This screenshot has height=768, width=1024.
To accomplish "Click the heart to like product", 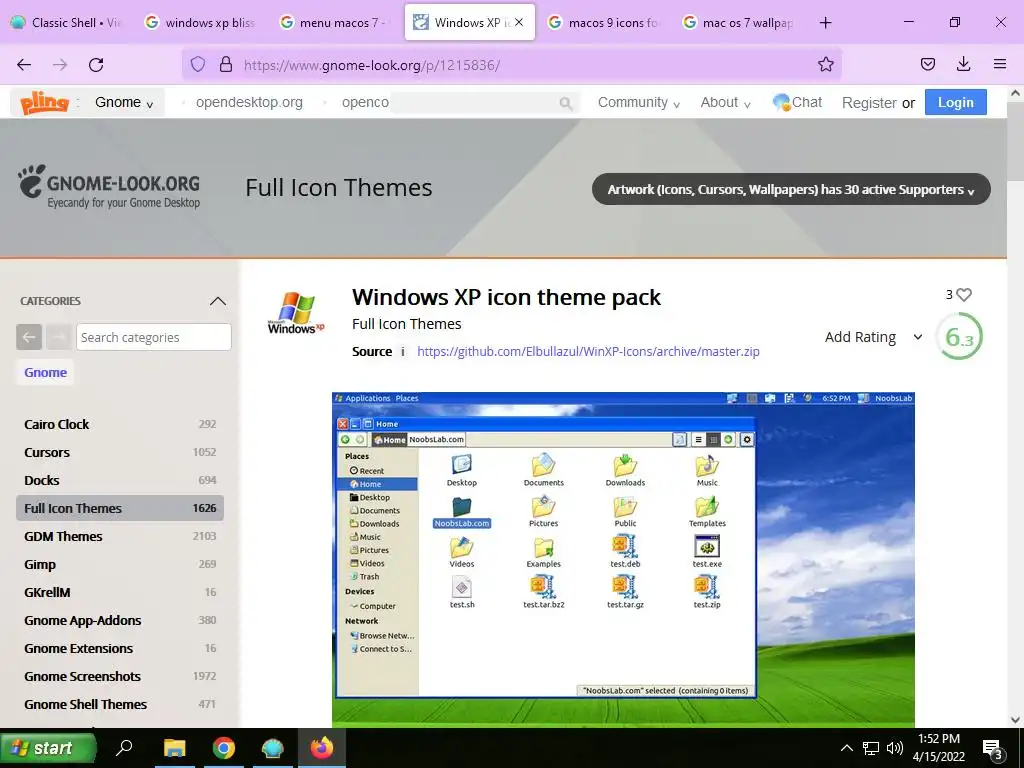I will (x=964, y=295).
